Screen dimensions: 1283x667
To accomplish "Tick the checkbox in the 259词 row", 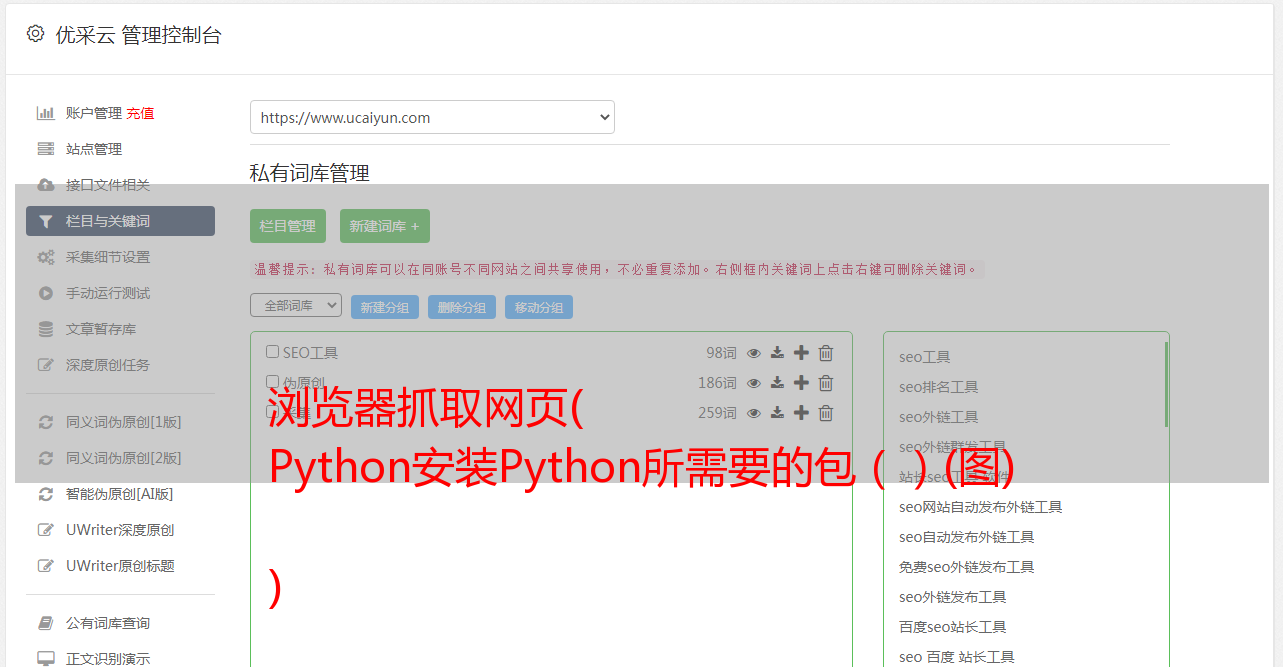I will tap(272, 412).
